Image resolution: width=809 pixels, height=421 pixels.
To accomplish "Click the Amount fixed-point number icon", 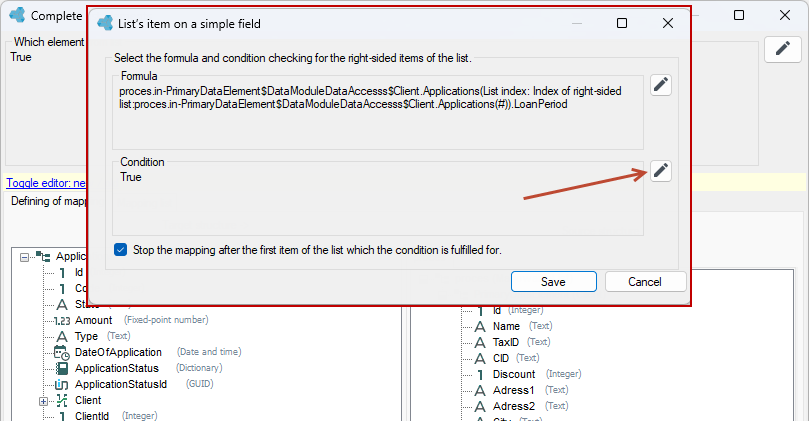I will (62, 320).
